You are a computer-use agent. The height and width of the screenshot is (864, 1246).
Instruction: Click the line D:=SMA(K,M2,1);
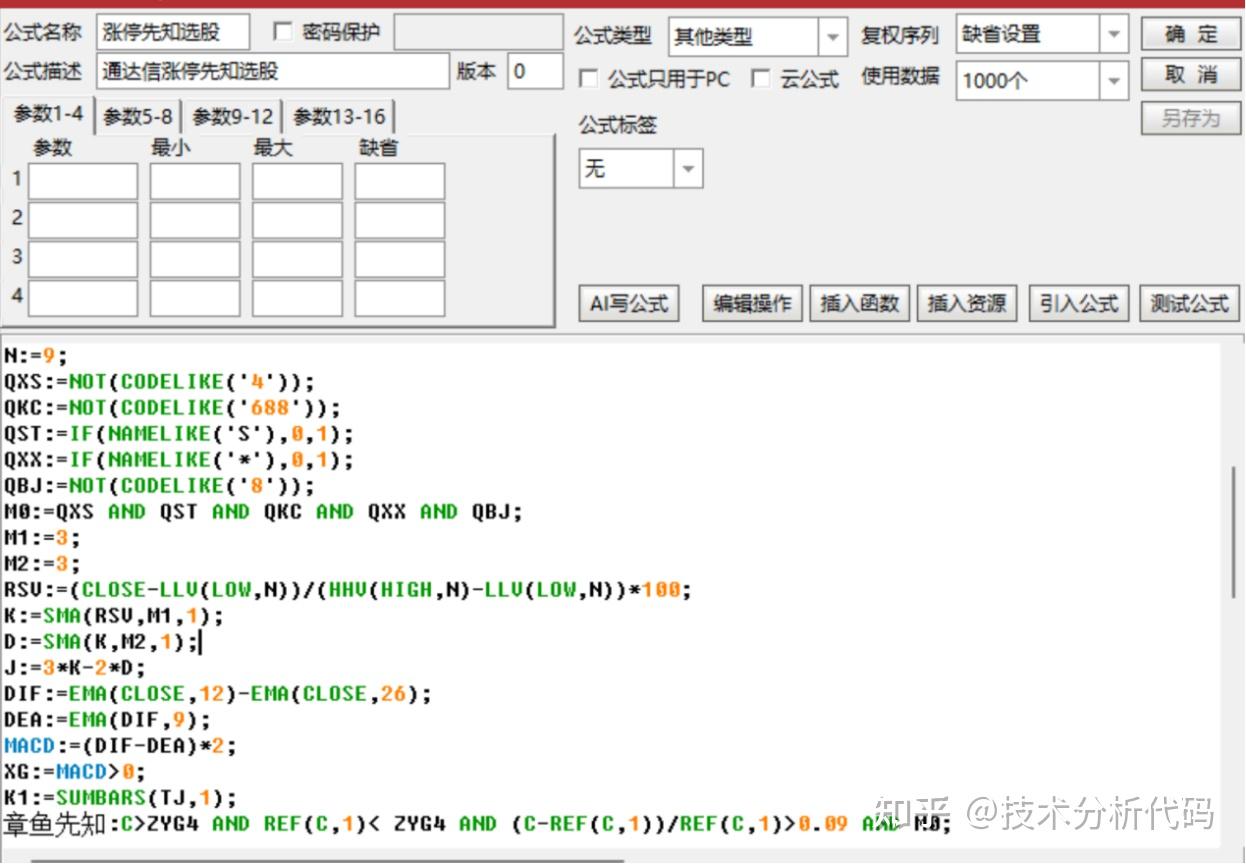[101, 641]
